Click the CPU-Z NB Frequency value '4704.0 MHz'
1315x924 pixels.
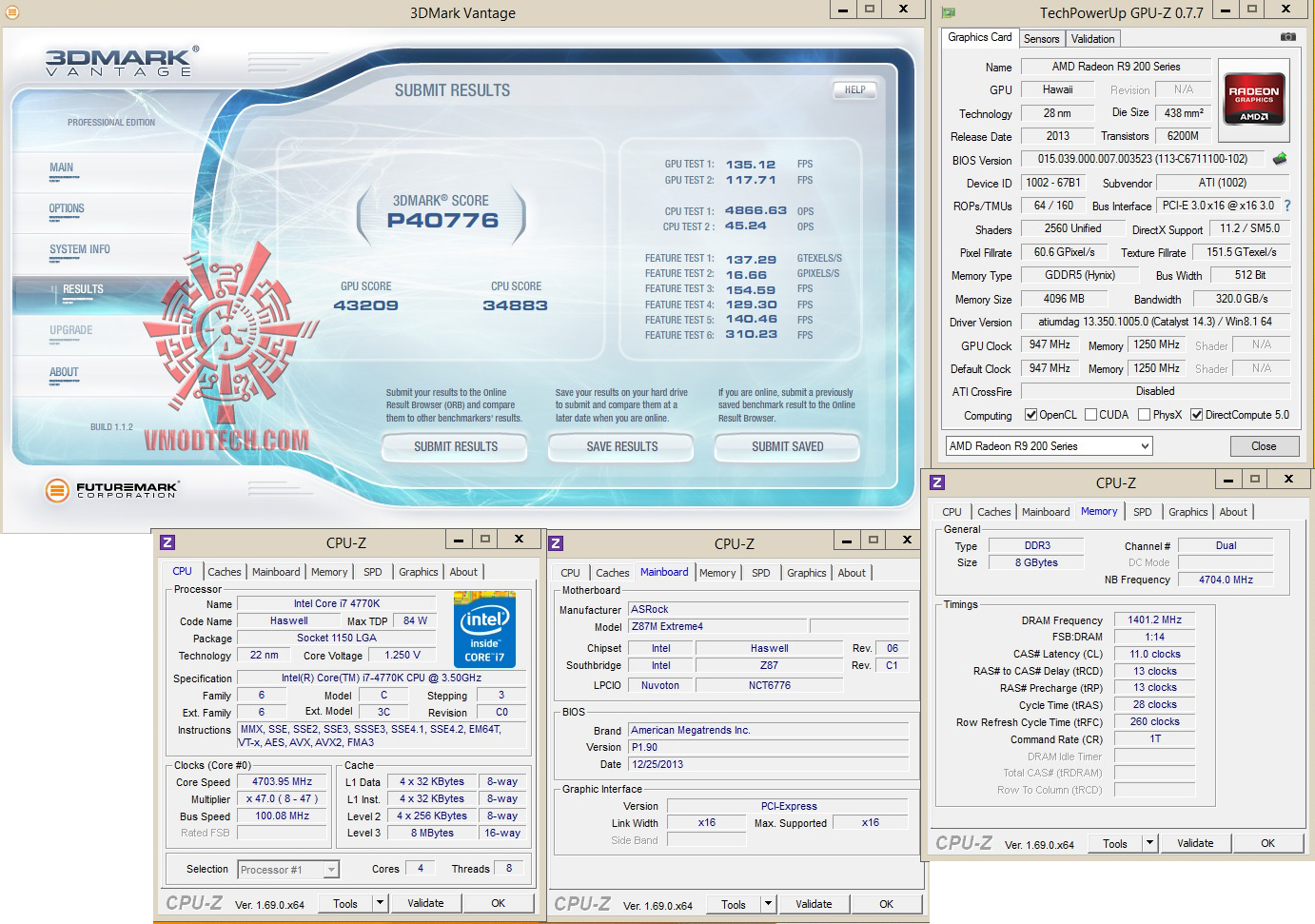[1226, 580]
